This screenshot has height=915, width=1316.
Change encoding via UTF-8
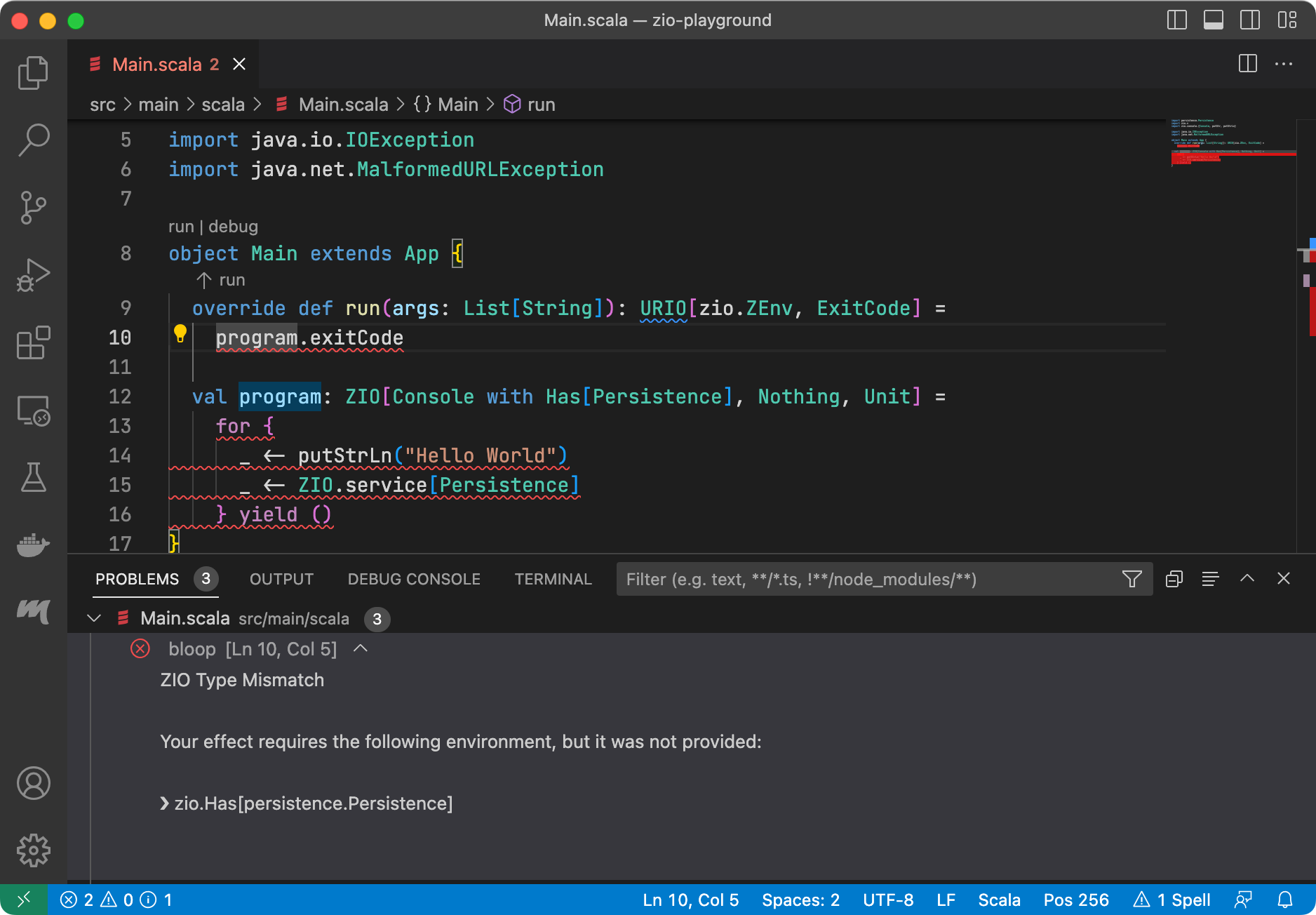point(888,900)
